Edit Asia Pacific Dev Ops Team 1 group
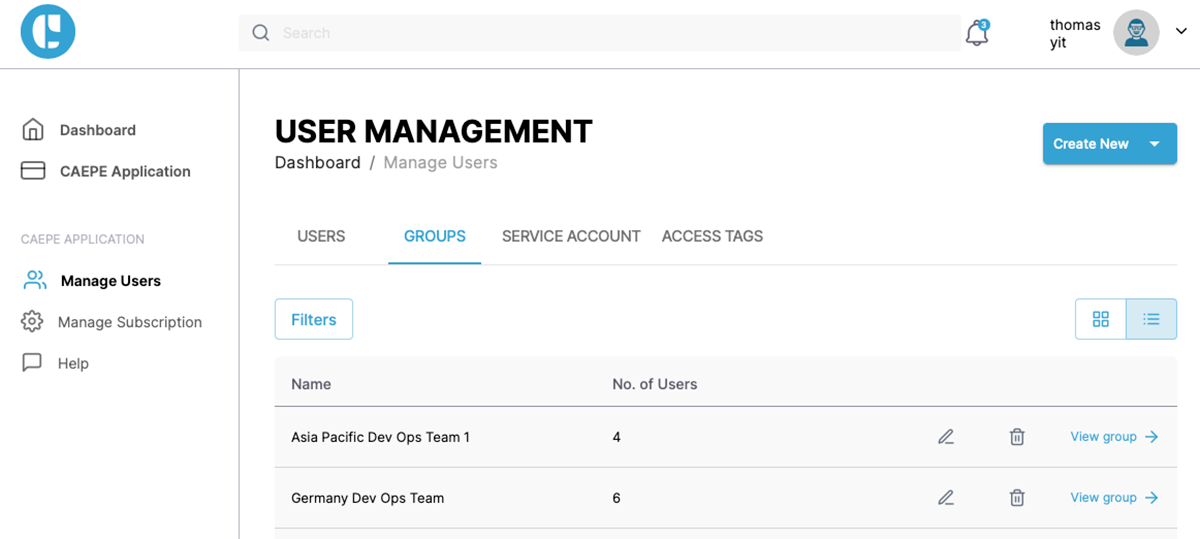Image resolution: width=1200 pixels, height=539 pixels. pyautogui.click(x=946, y=437)
